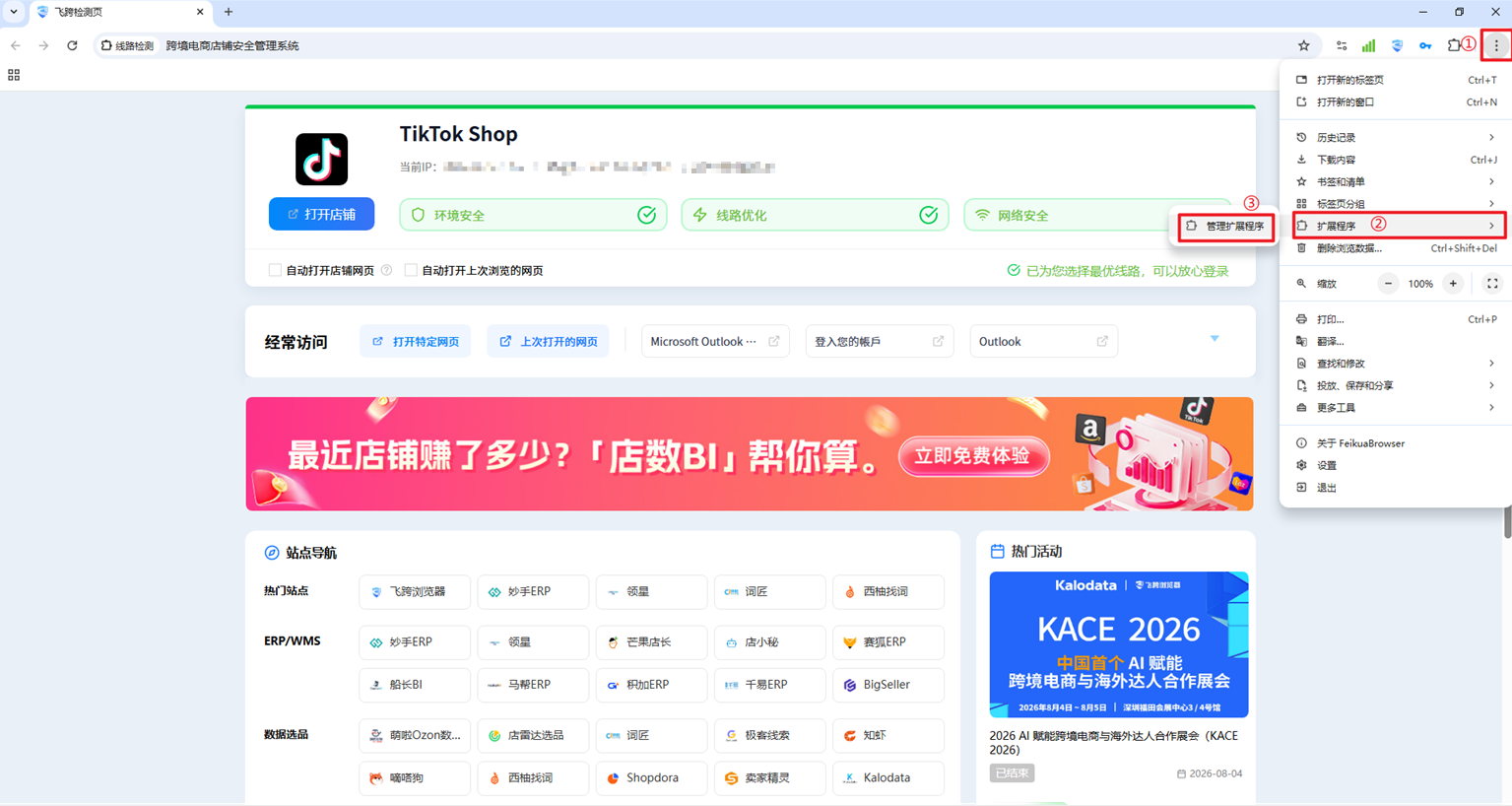This screenshot has height=806, width=1512.
Task: Reload the page with the refresh icon
Action: 72,45
